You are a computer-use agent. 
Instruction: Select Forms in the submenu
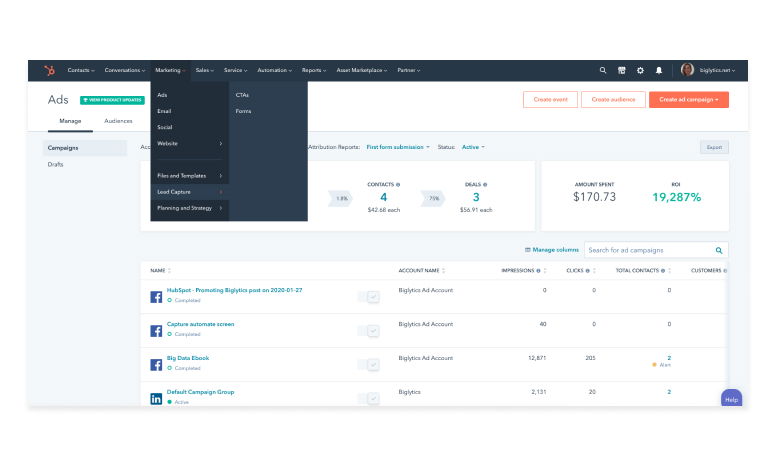(243, 111)
